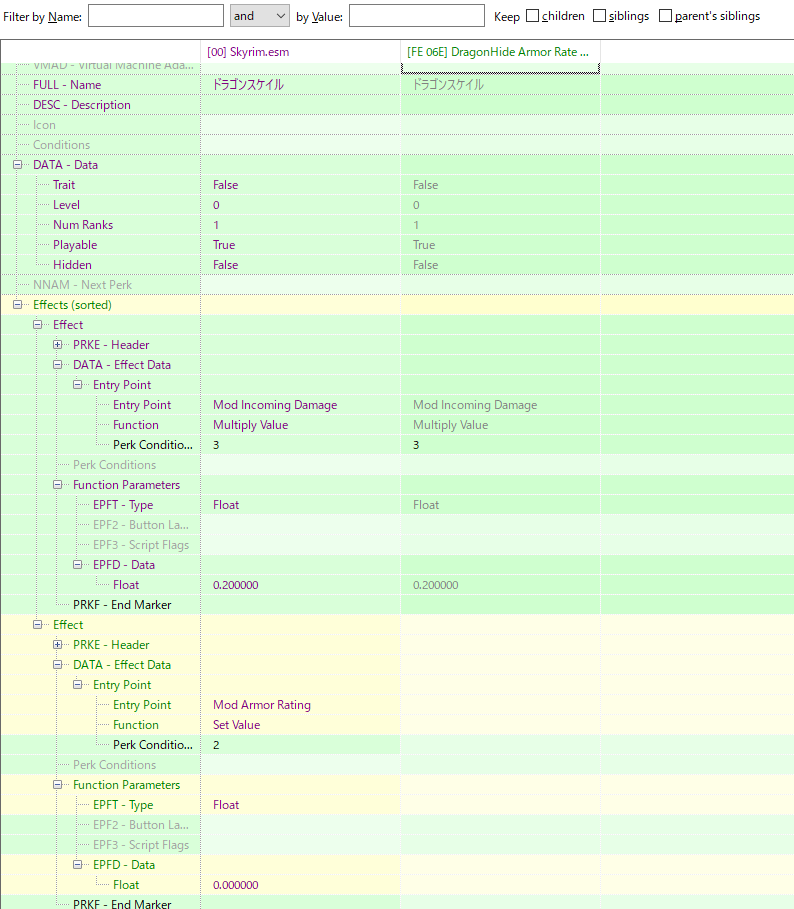Collapse the first Entry Point group node
Image resolution: width=794 pixels, height=909 pixels.
(78, 385)
